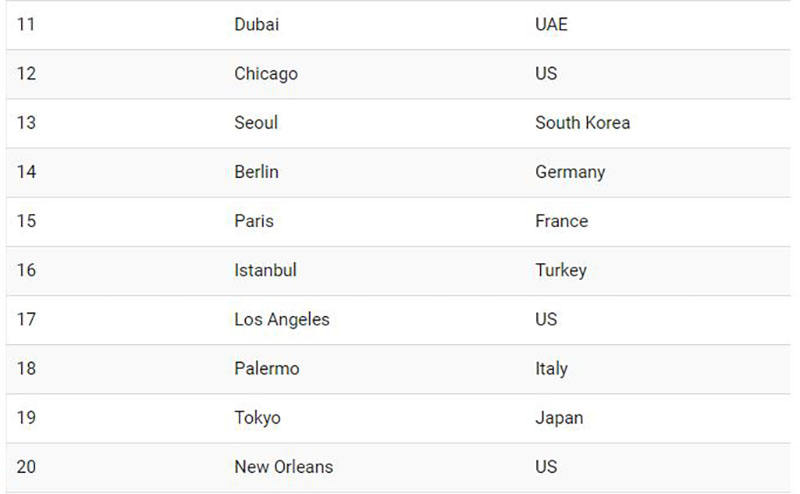The height and width of the screenshot is (494, 800).
Task: Select the Istanbul city cell
Action: 265,270
